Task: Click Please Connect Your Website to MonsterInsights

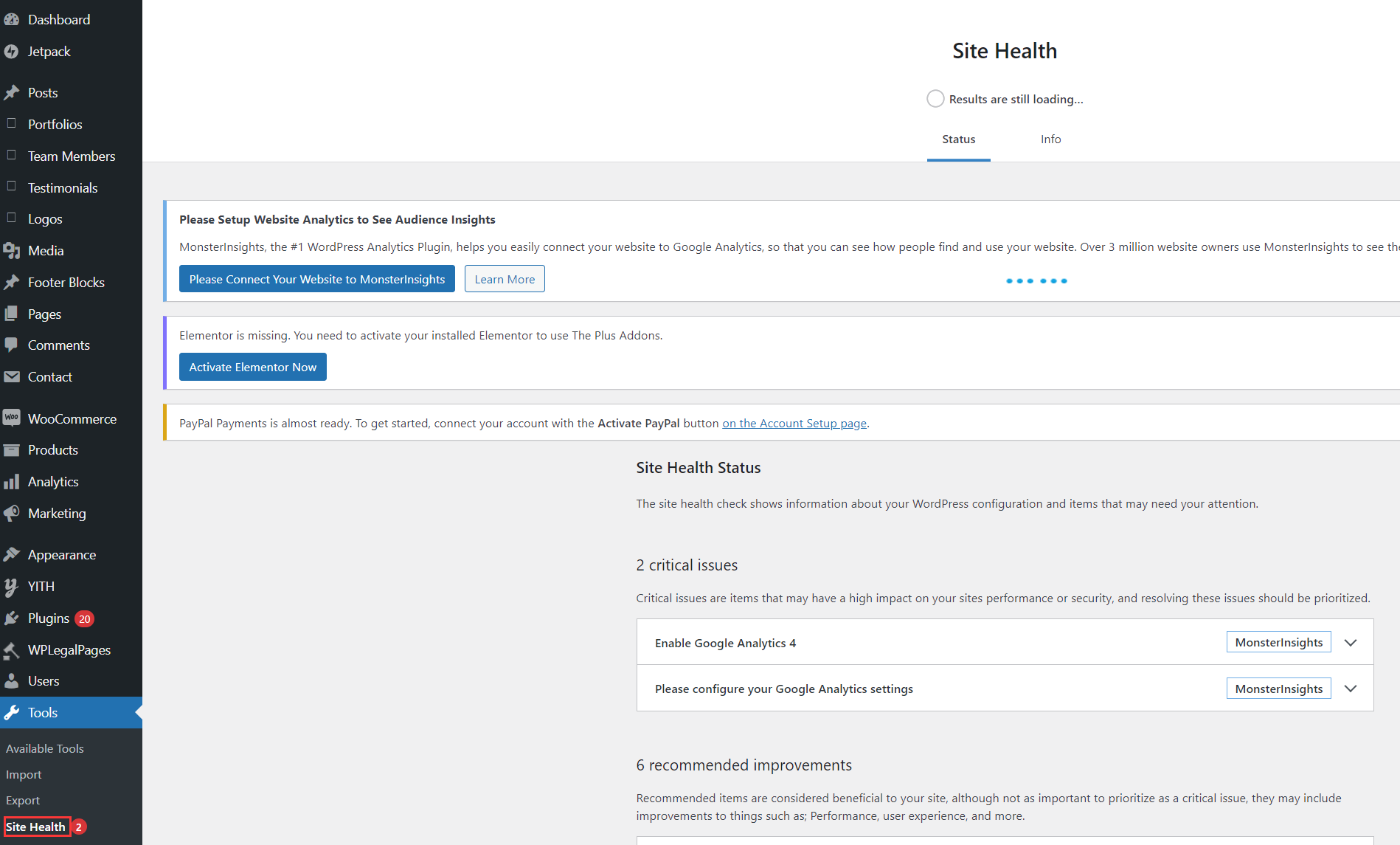Action: click(x=317, y=279)
